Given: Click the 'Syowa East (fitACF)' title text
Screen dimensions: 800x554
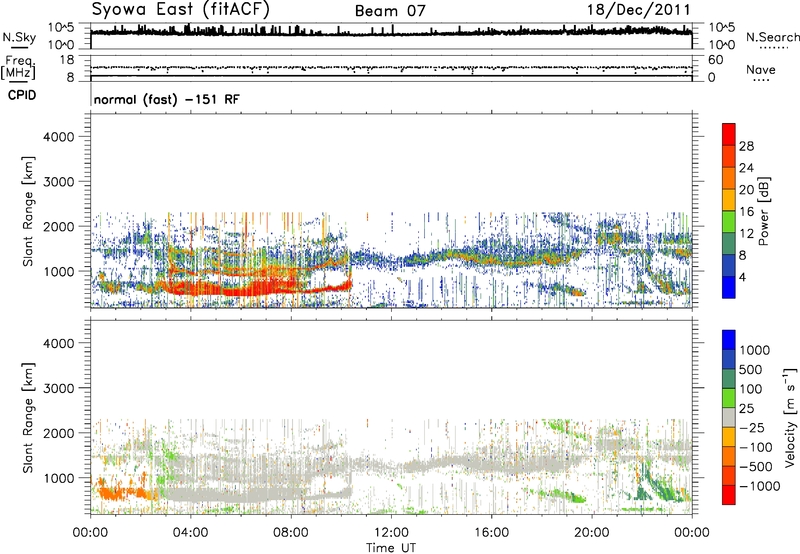Looking at the screenshot, I should pyautogui.click(x=181, y=9).
